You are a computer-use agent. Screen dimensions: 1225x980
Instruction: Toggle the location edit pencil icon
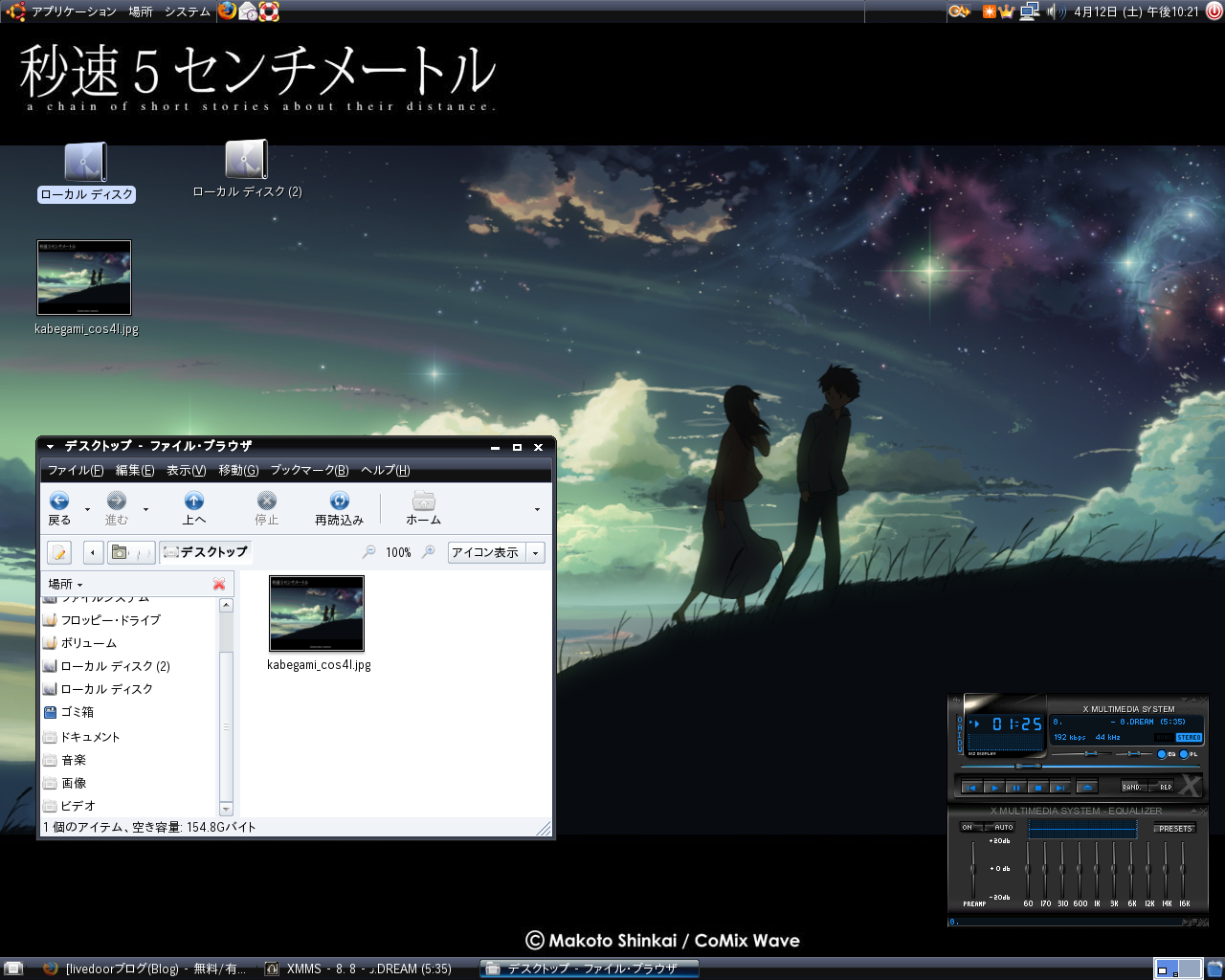[x=59, y=552]
